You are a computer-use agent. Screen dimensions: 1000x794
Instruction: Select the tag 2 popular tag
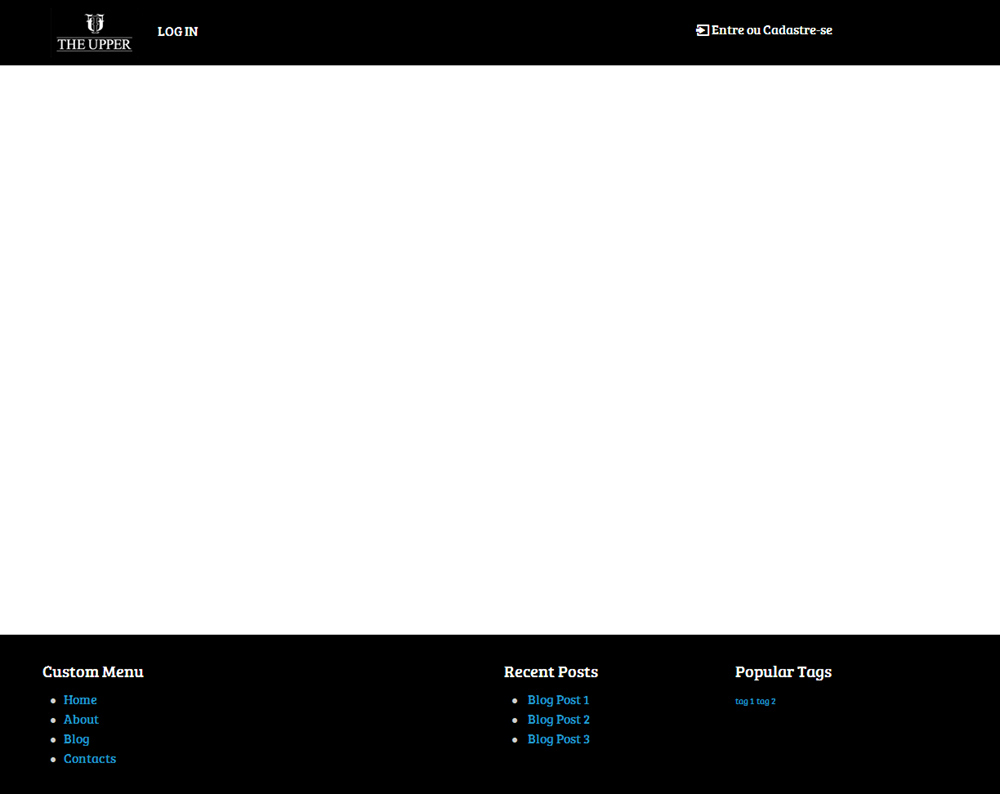766,701
